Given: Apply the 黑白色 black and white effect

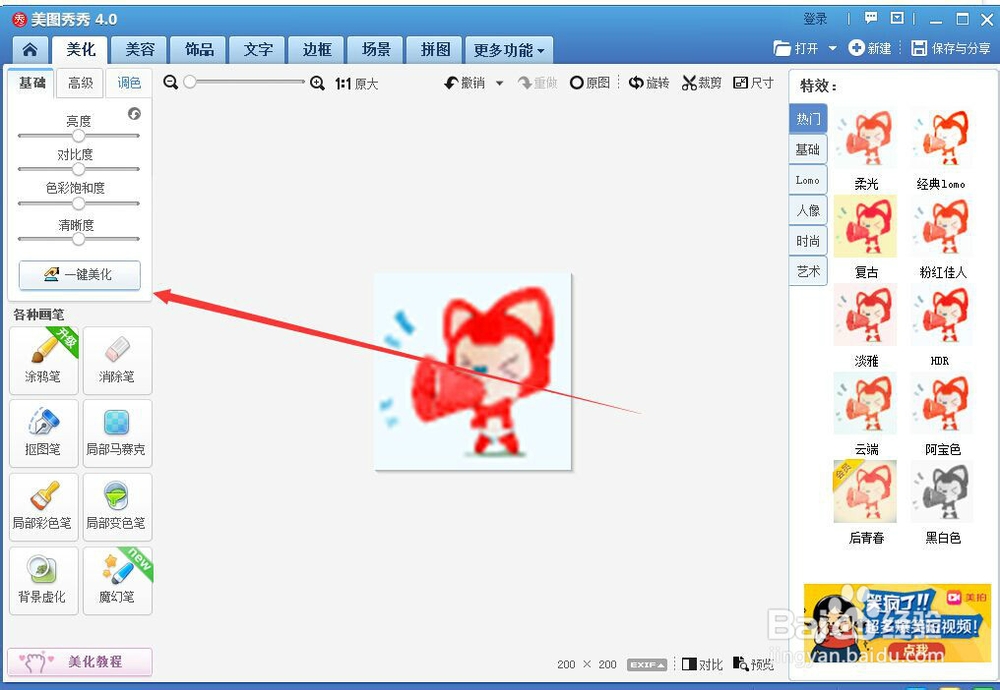Looking at the screenshot, I should click(941, 492).
